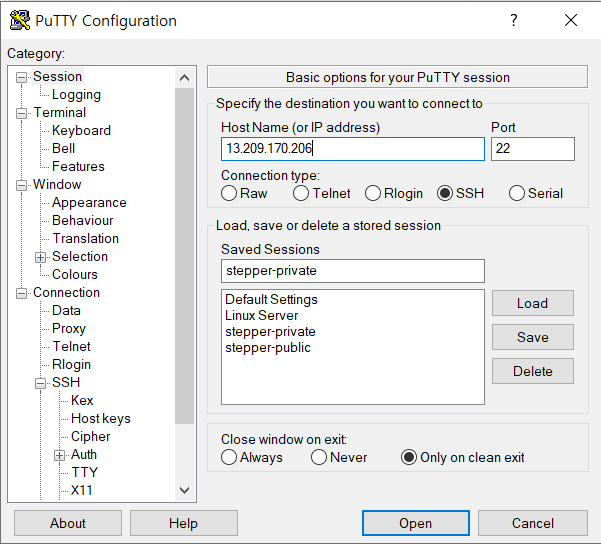Image resolution: width=601 pixels, height=544 pixels.
Task: Expand the Selection tree node
Action: point(40,257)
